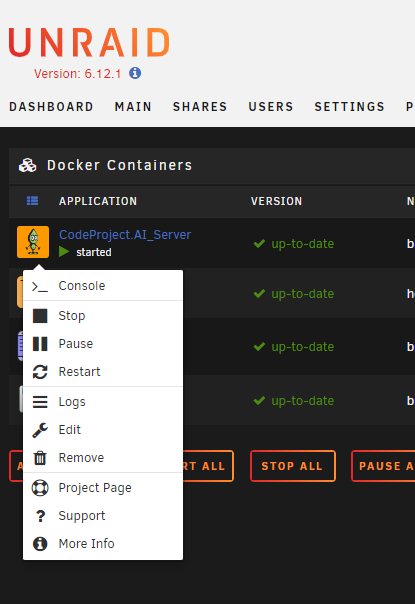Select More Info in the context menu
Screen dimensions: 415x604
103,544
